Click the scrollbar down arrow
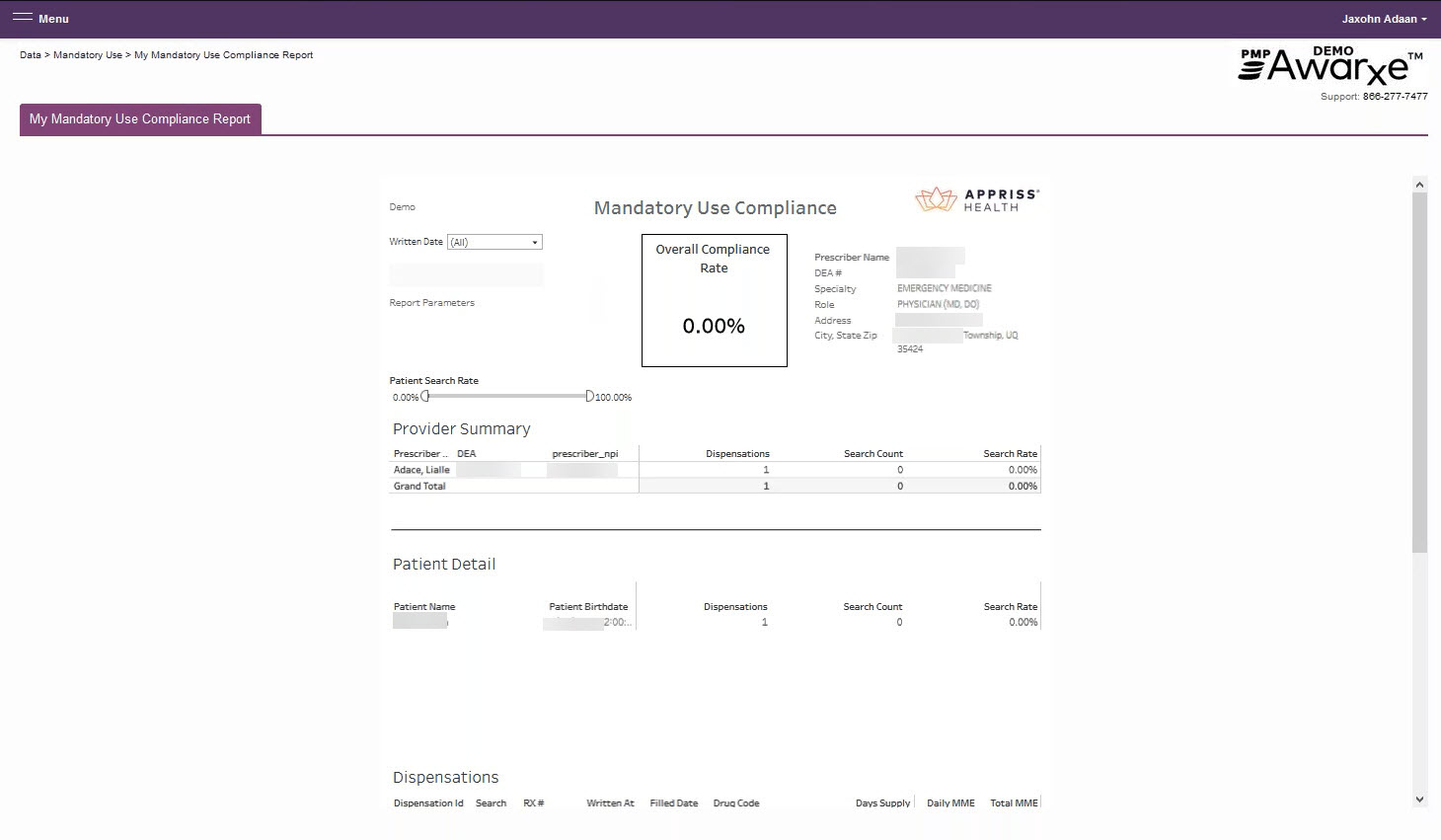Viewport: 1441px width, 840px height. [x=1419, y=800]
